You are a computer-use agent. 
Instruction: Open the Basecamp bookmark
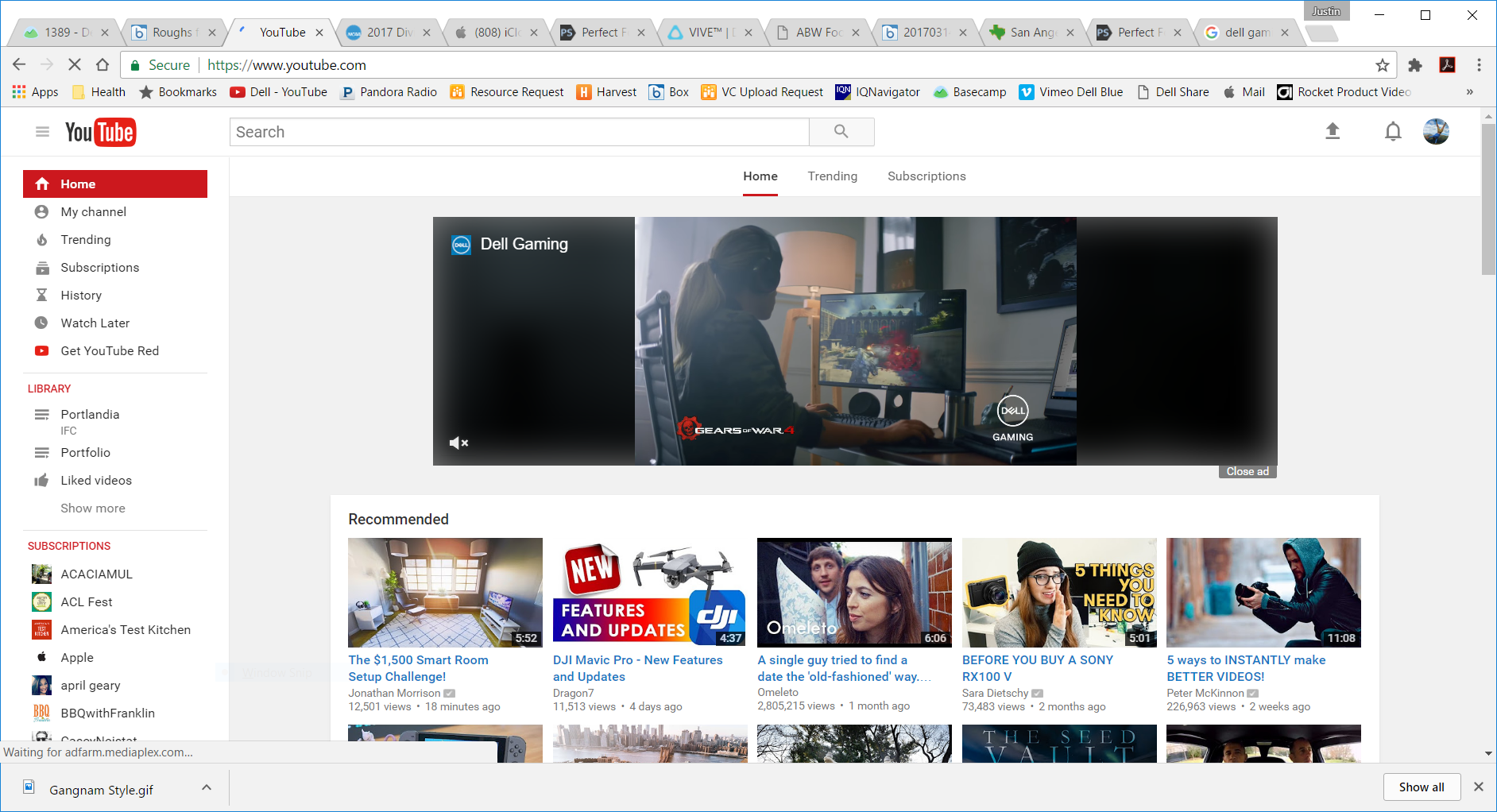click(x=969, y=92)
